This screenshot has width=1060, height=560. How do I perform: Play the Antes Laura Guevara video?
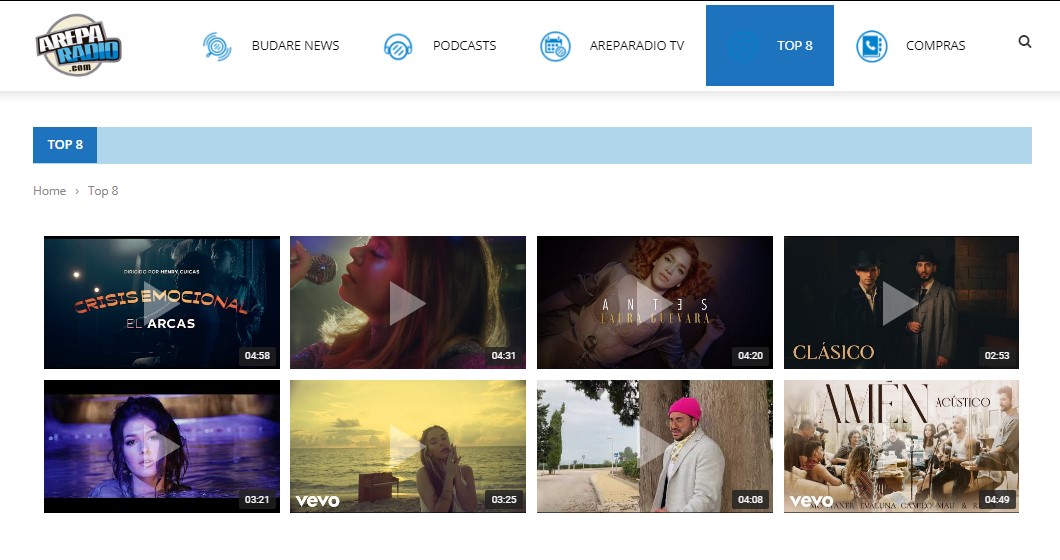pos(654,302)
